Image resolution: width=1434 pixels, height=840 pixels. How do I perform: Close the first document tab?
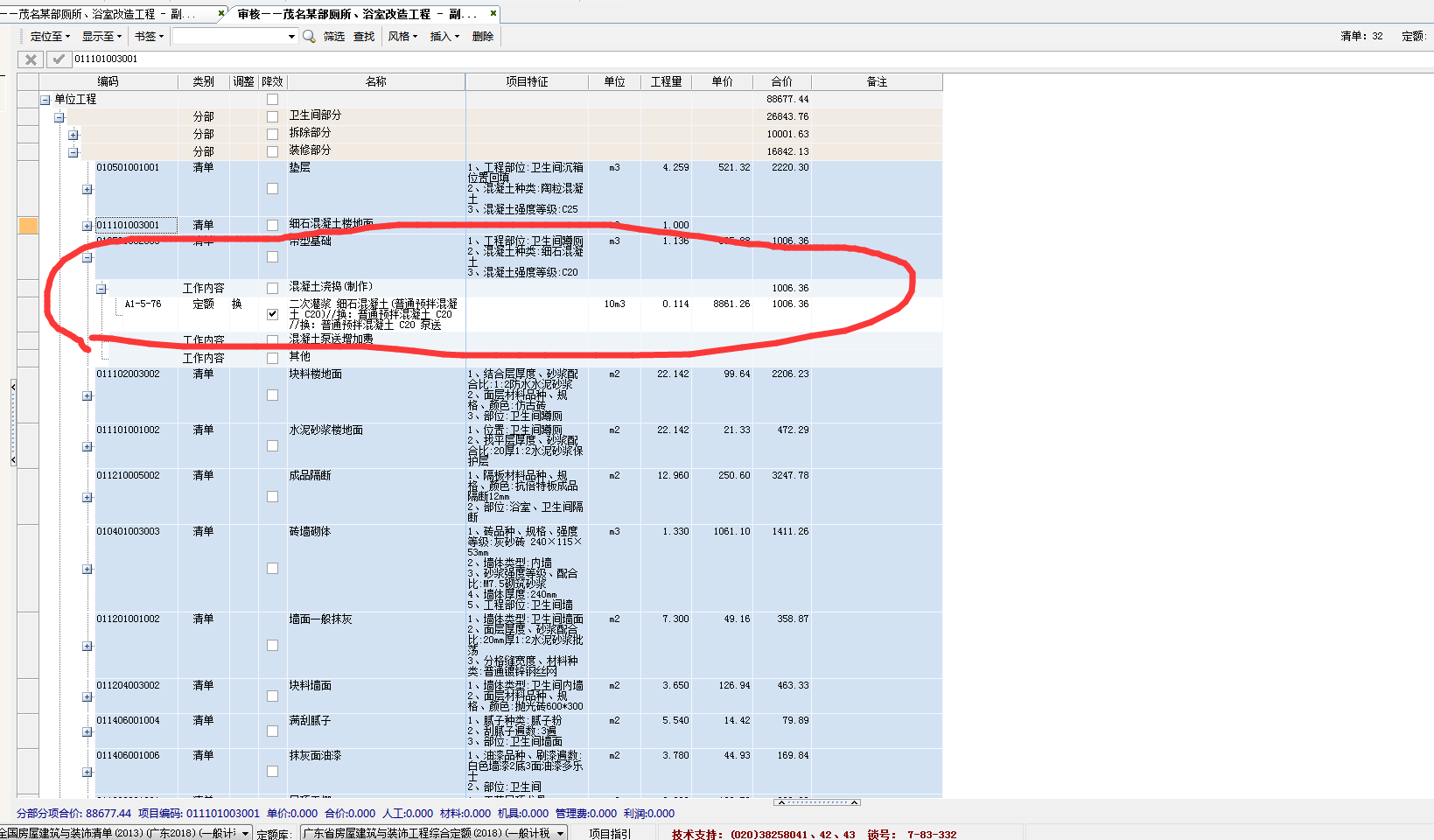point(220,14)
